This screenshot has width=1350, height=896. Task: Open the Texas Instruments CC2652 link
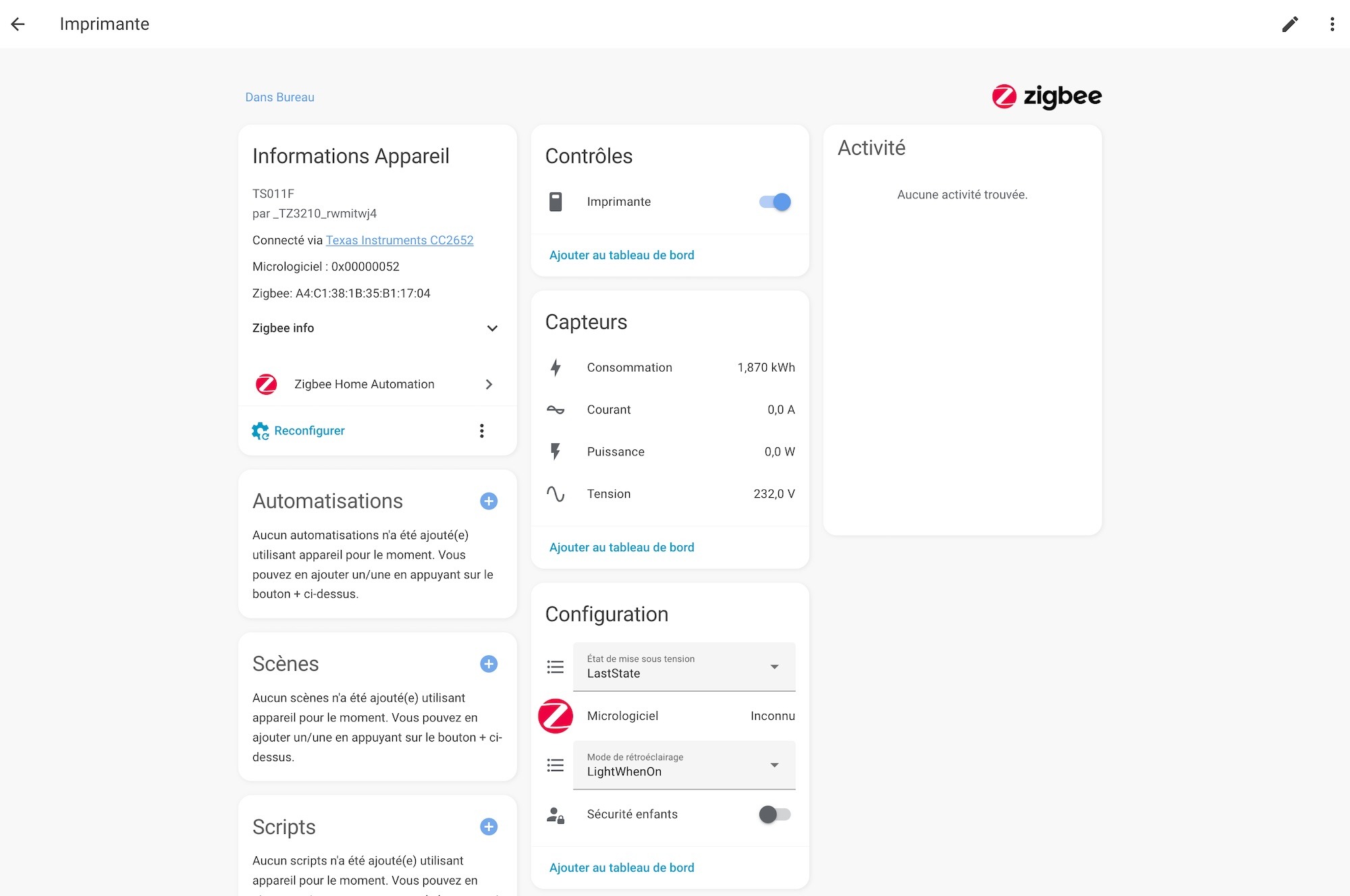pyautogui.click(x=400, y=240)
